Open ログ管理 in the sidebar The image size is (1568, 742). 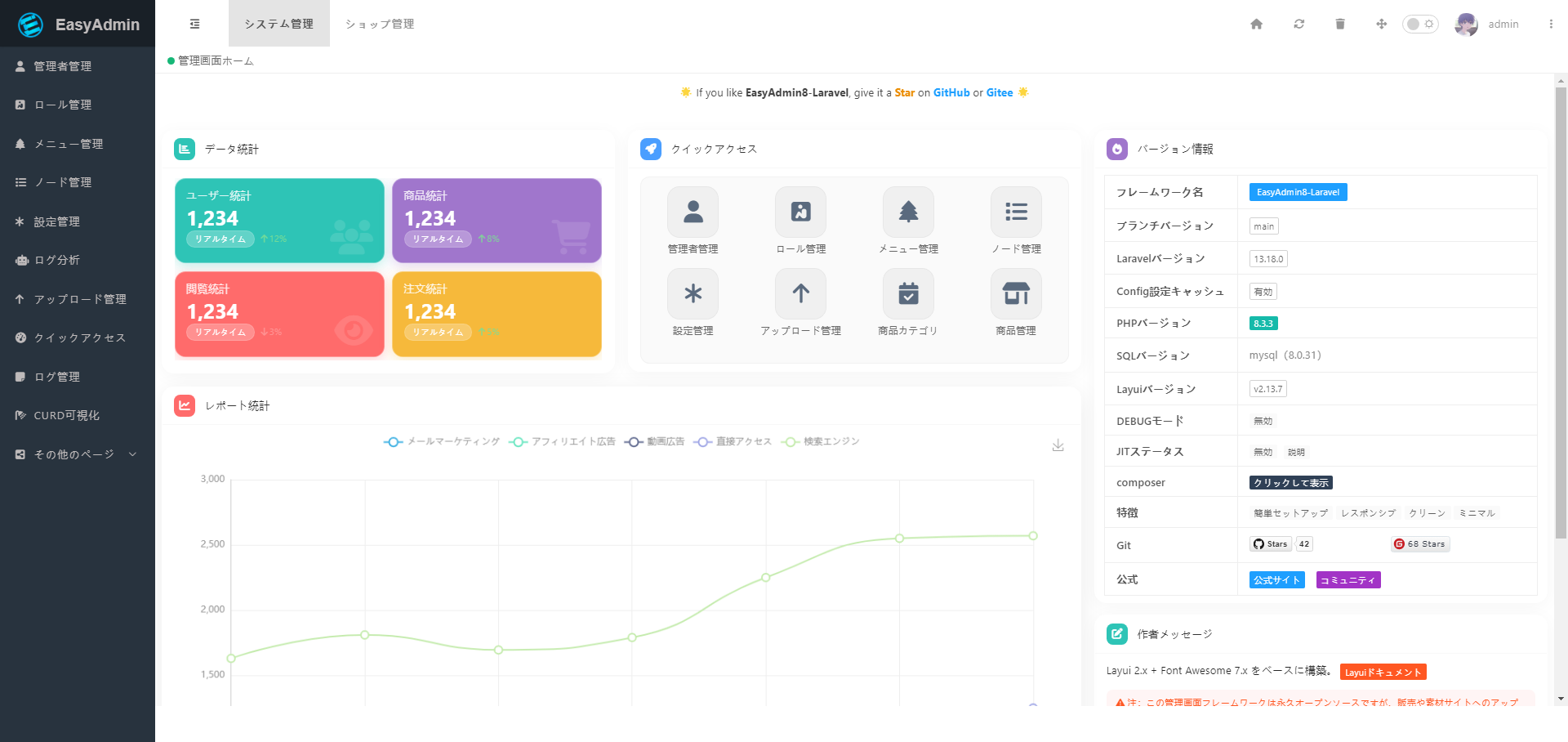tap(78, 377)
